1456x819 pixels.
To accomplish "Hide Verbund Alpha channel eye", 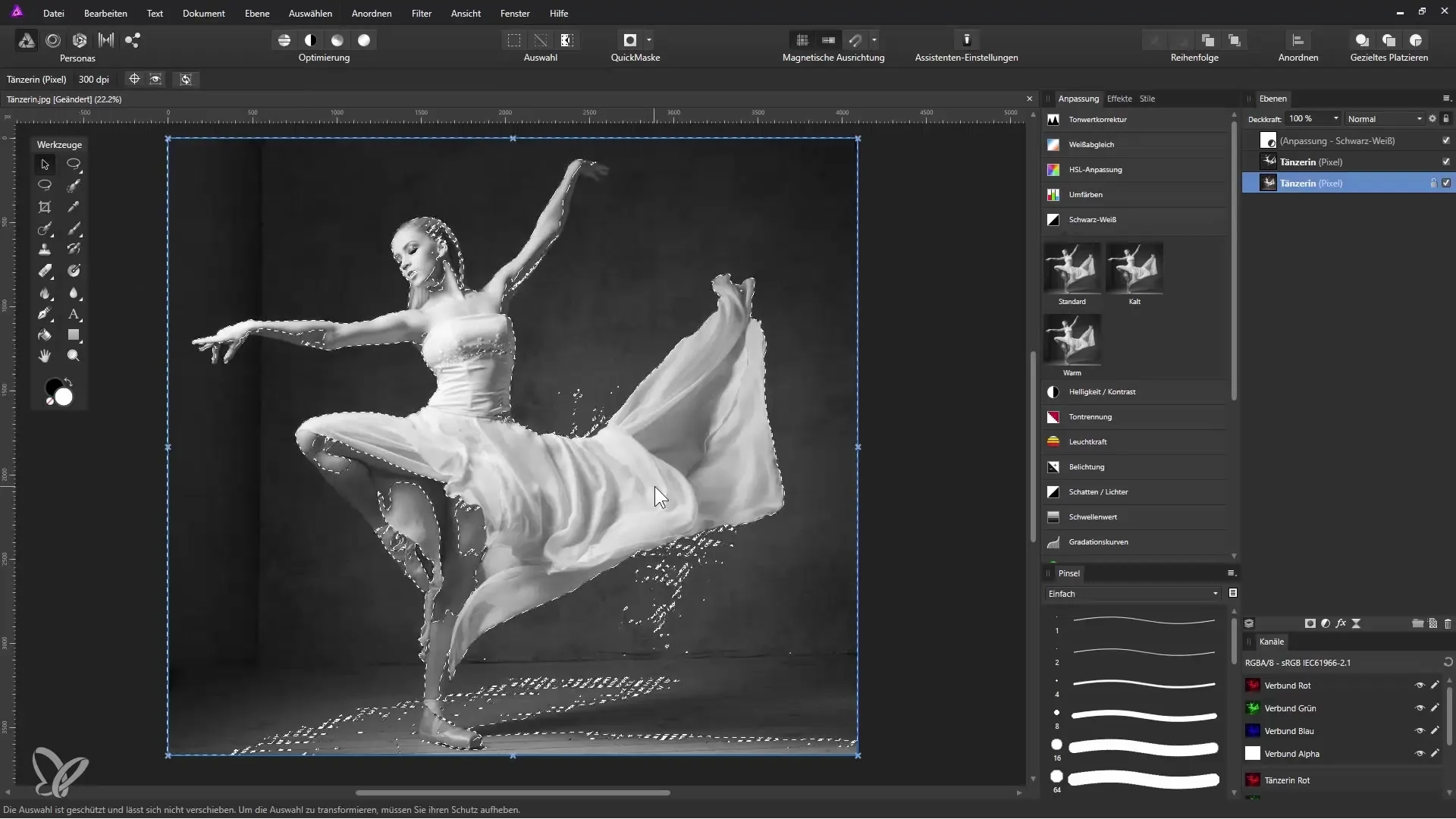I will tap(1420, 754).
